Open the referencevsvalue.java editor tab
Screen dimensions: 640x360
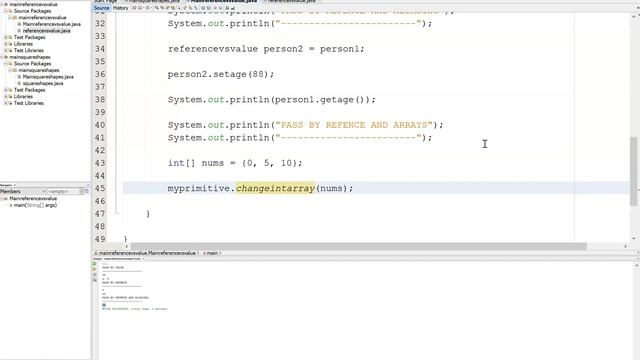pos(291,1)
